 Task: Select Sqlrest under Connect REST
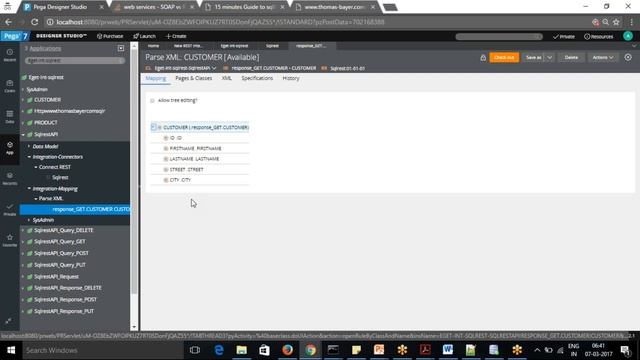pos(60,178)
